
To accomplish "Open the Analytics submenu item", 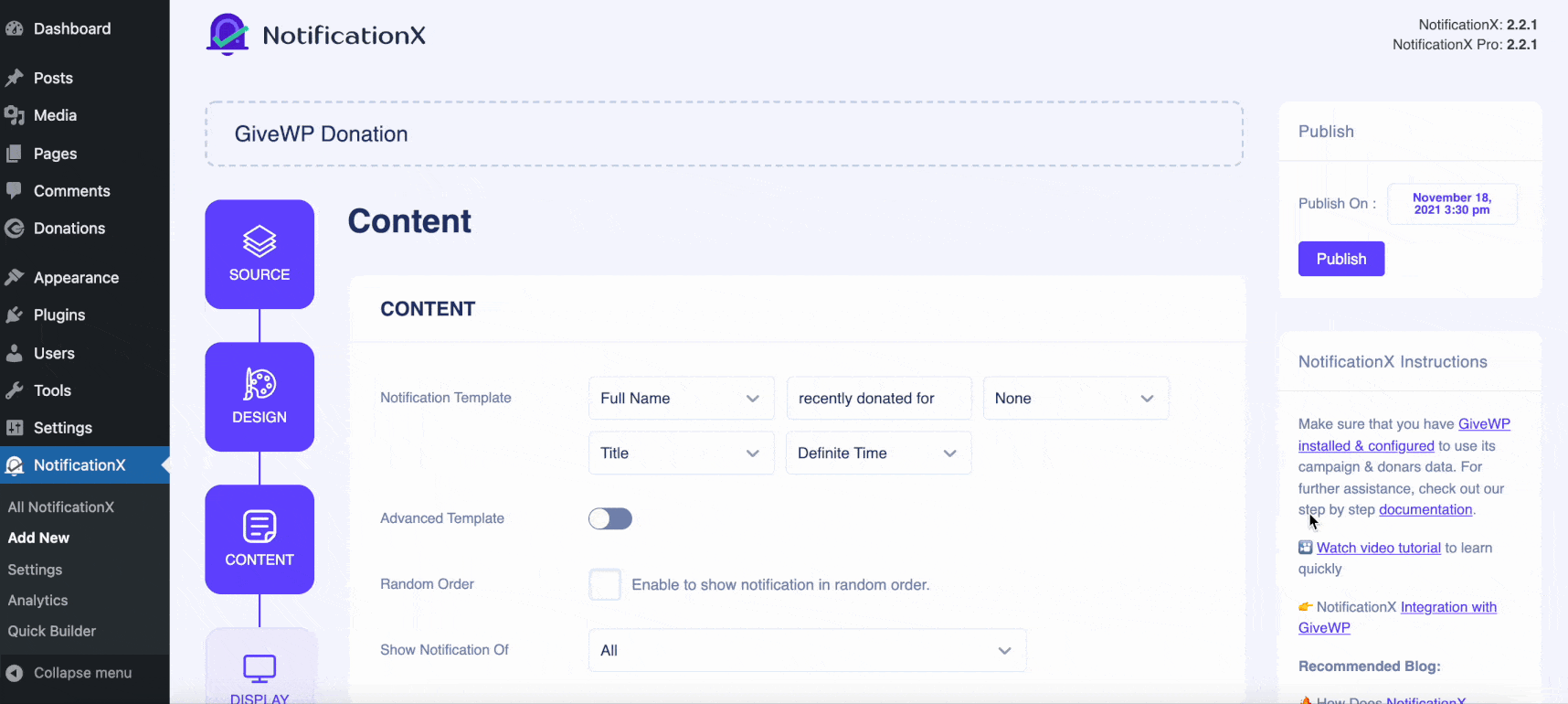I will (37, 601).
